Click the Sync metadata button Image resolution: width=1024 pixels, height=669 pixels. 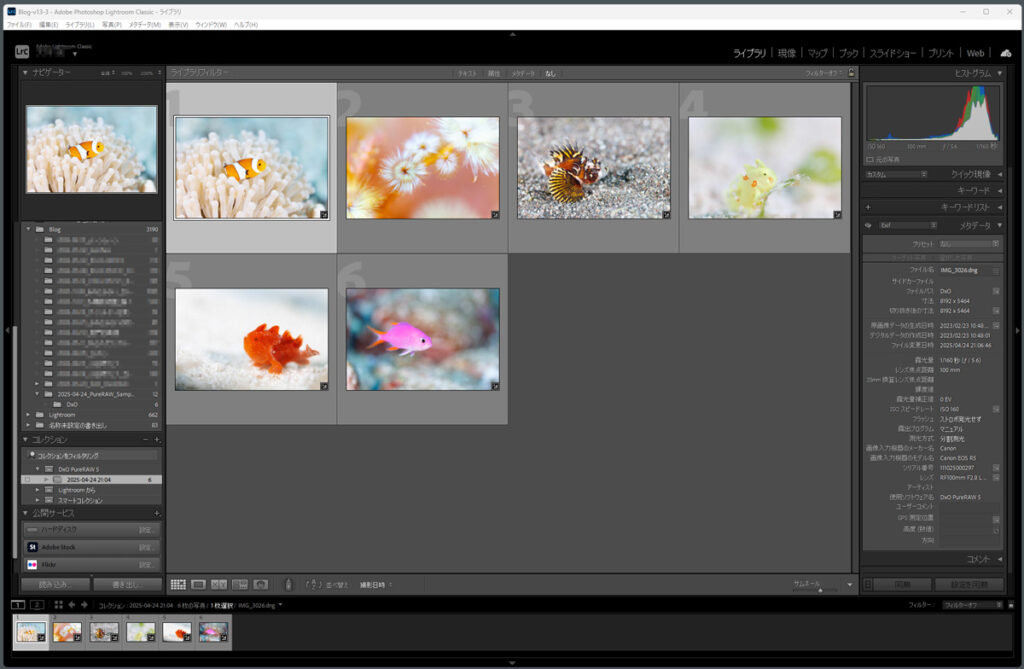[x=903, y=584]
